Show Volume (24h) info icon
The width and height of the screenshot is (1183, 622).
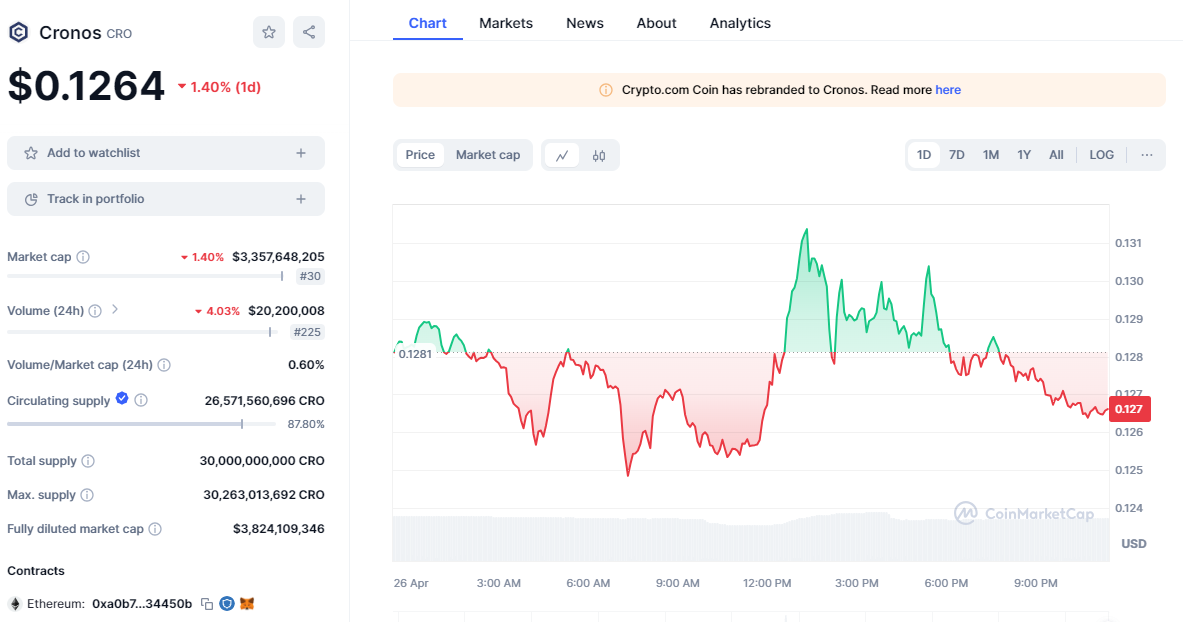tap(95, 311)
